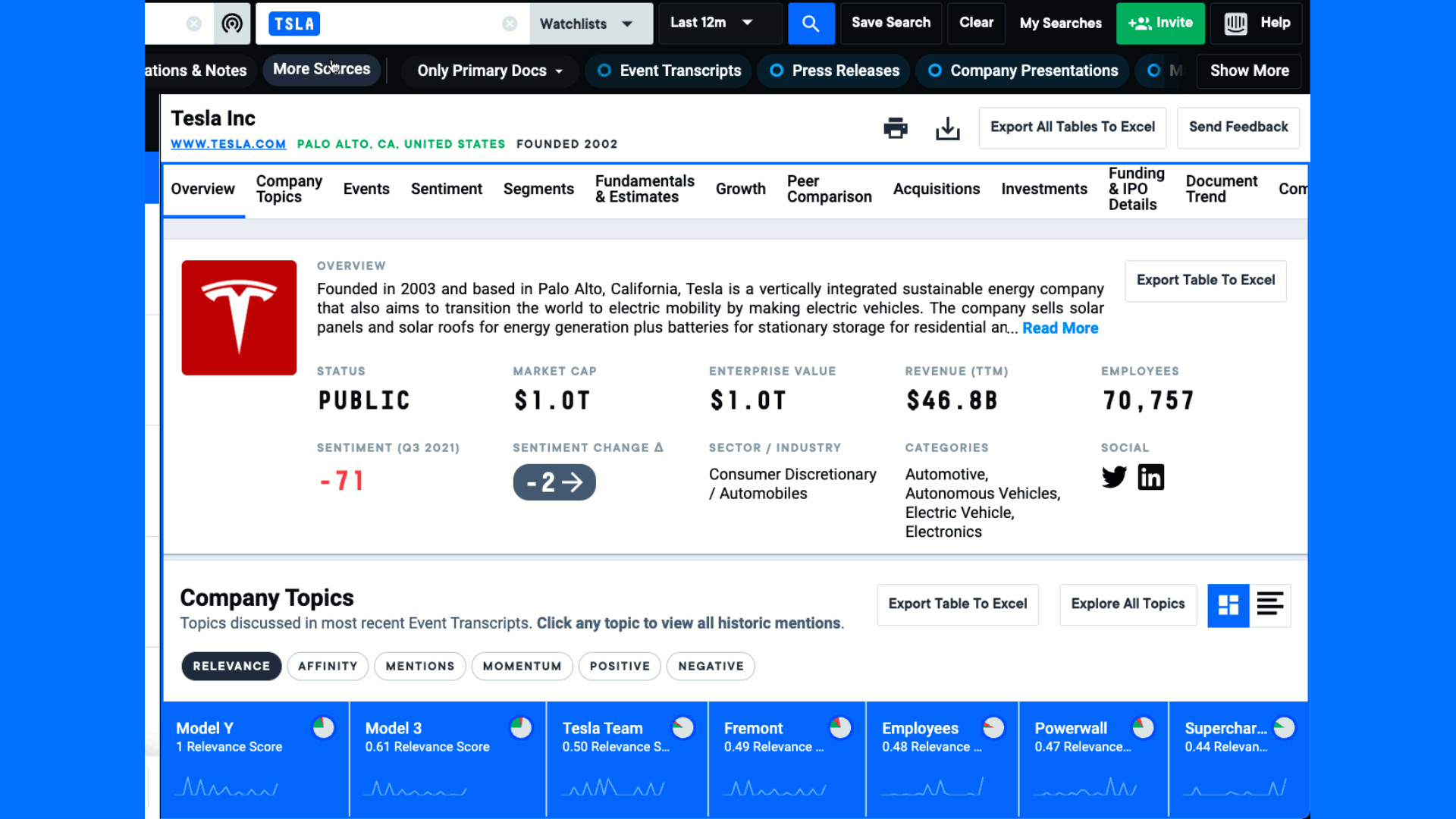This screenshot has height=819, width=1456.
Task: Open the Document Trend tab
Action: (x=1222, y=190)
